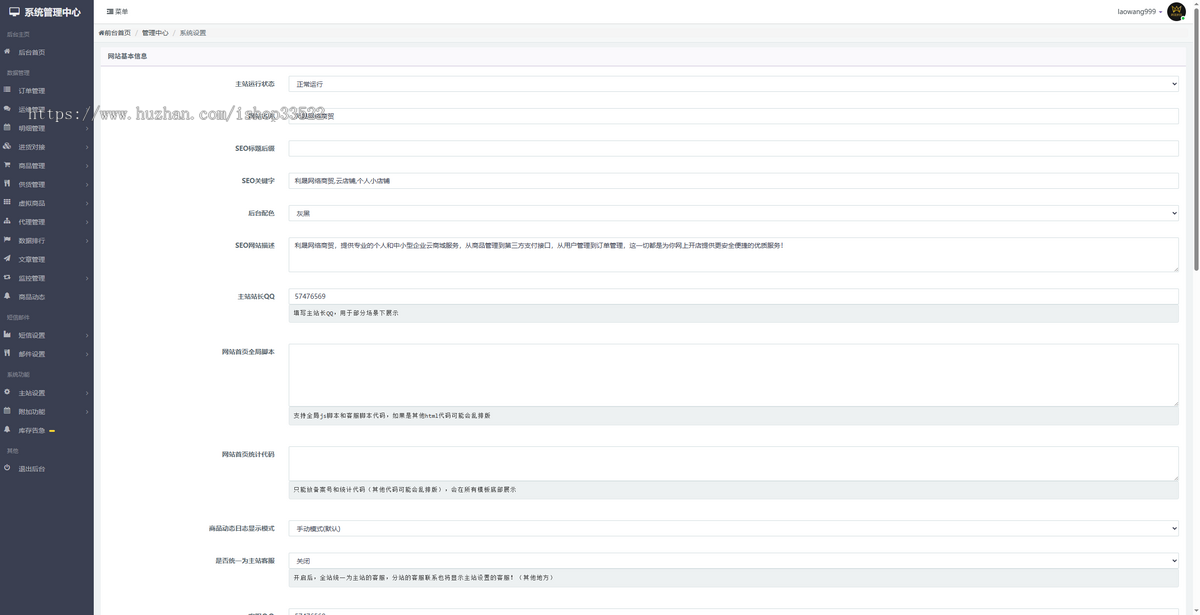The height and width of the screenshot is (615, 1200).
Task: Focus the 网站首页全局脚本 textarea
Action: (733, 375)
